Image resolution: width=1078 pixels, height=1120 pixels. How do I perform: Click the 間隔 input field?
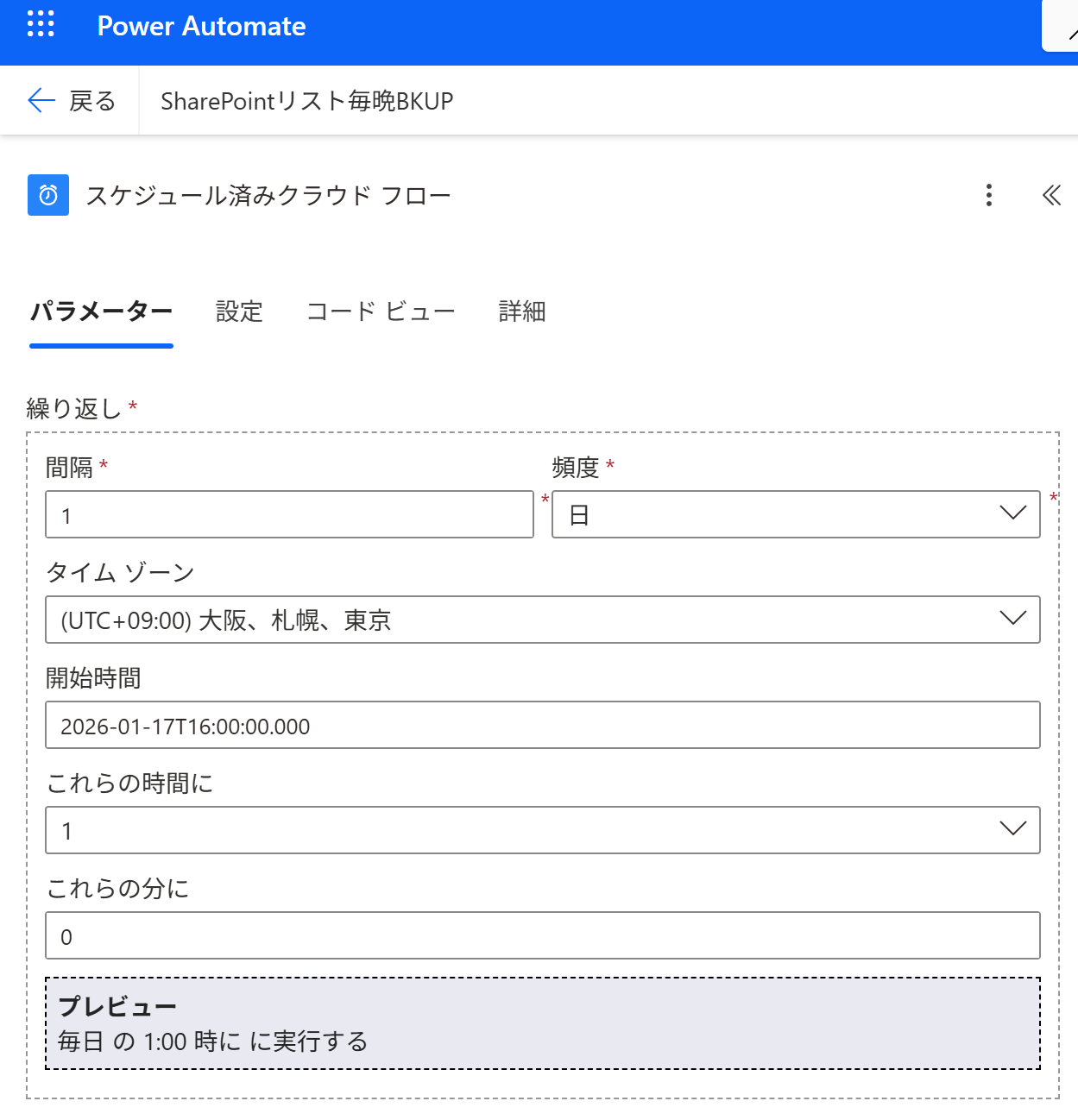coord(289,515)
